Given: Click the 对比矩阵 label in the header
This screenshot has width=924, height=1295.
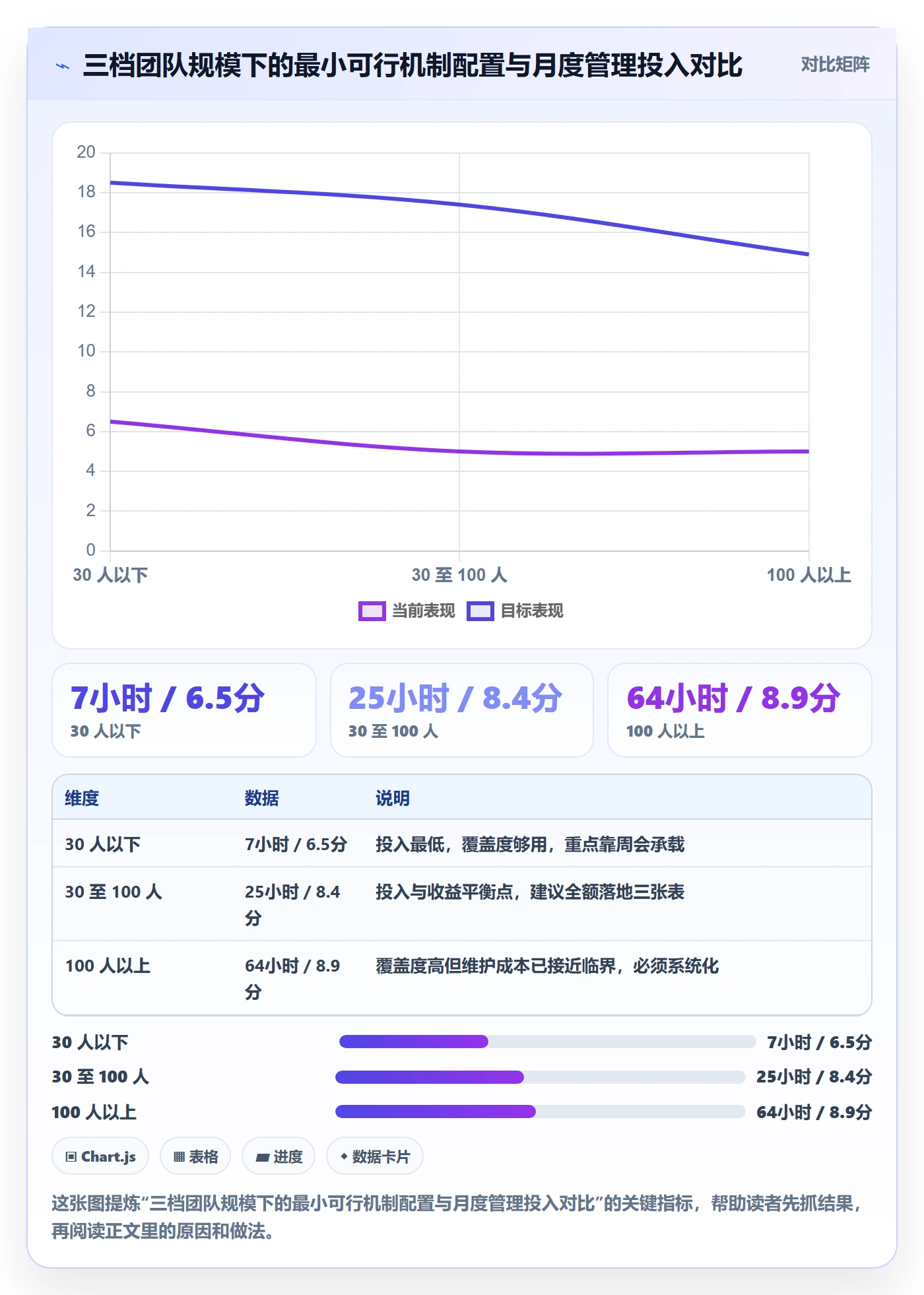Looking at the screenshot, I should tap(835, 65).
